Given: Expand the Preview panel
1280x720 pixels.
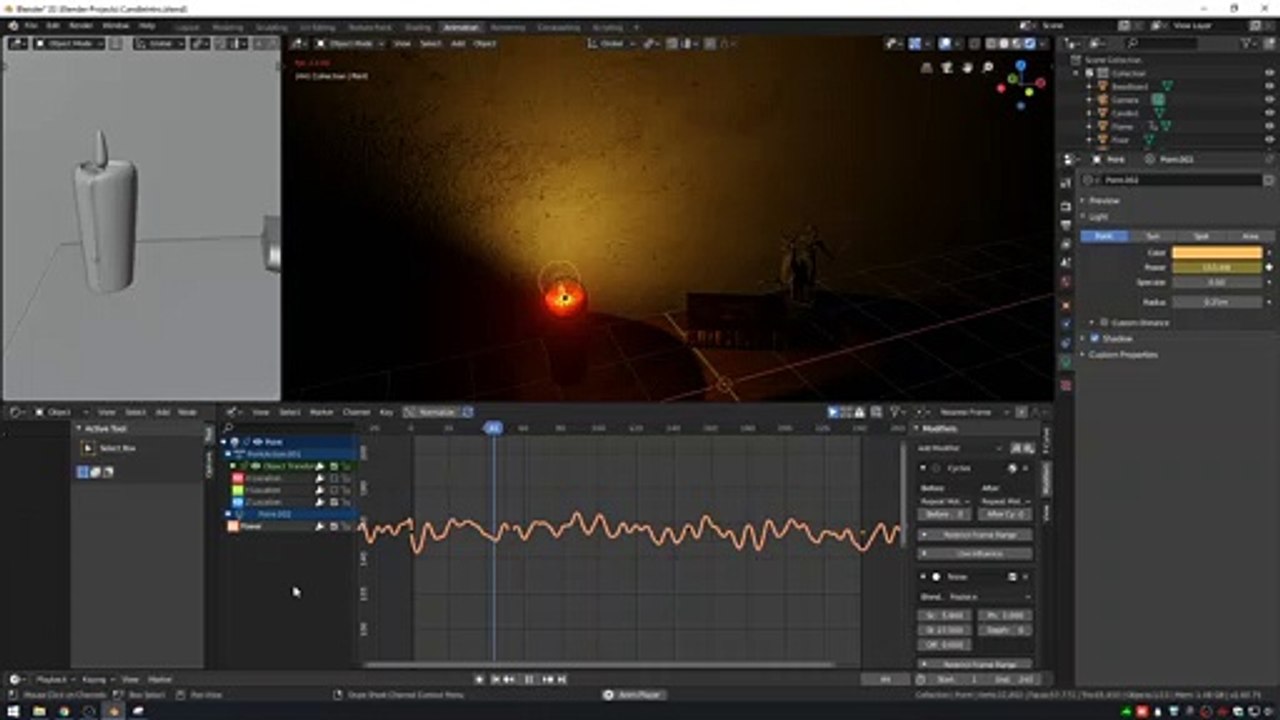Looking at the screenshot, I should pos(1104,200).
